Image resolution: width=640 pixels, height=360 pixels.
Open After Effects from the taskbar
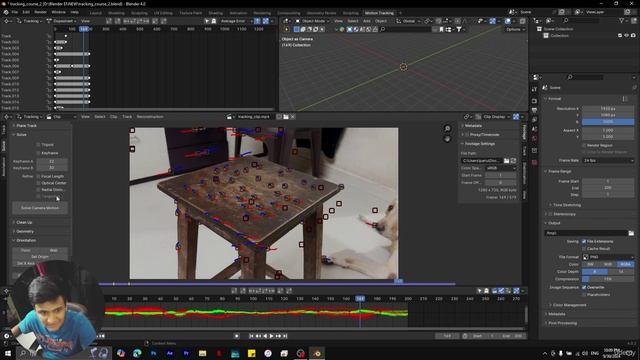click(x=170, y=353)
